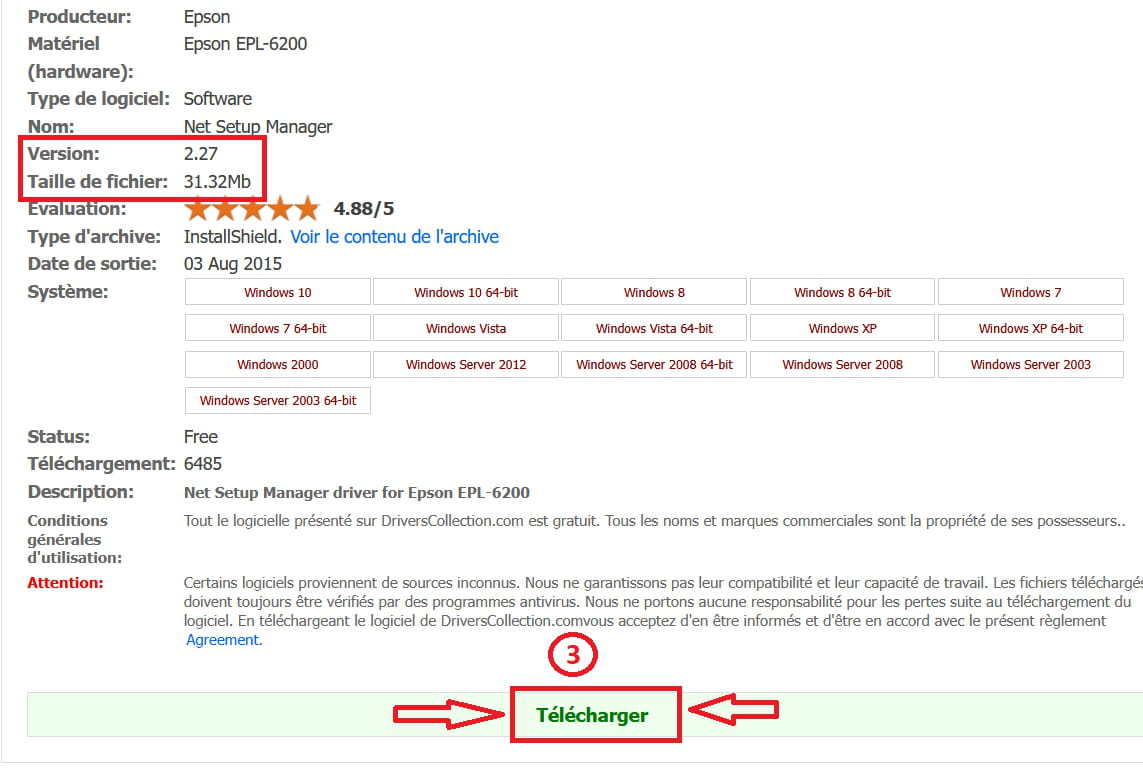This screenshot has height=772, width=1143.
Task: Choose the Windows Server 2003 button
Action: pos(1031,364)
